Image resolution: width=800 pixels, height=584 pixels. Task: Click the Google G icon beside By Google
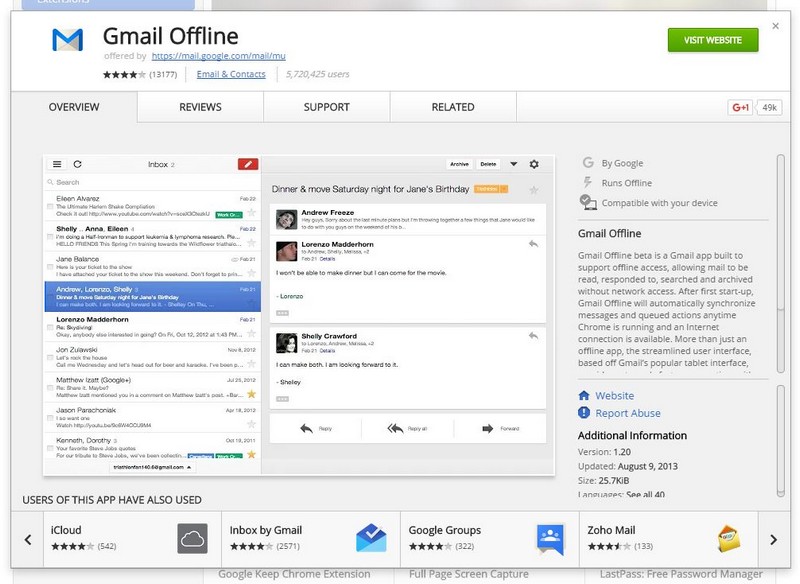[588, 163]
